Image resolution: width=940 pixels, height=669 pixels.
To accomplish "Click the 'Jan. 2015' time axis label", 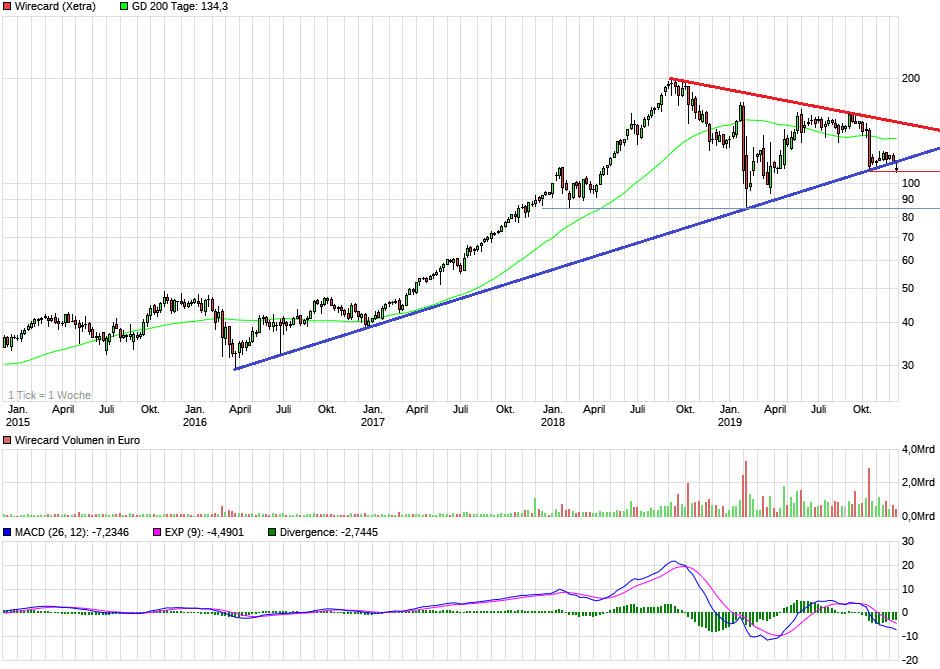I will coord(17,416).
